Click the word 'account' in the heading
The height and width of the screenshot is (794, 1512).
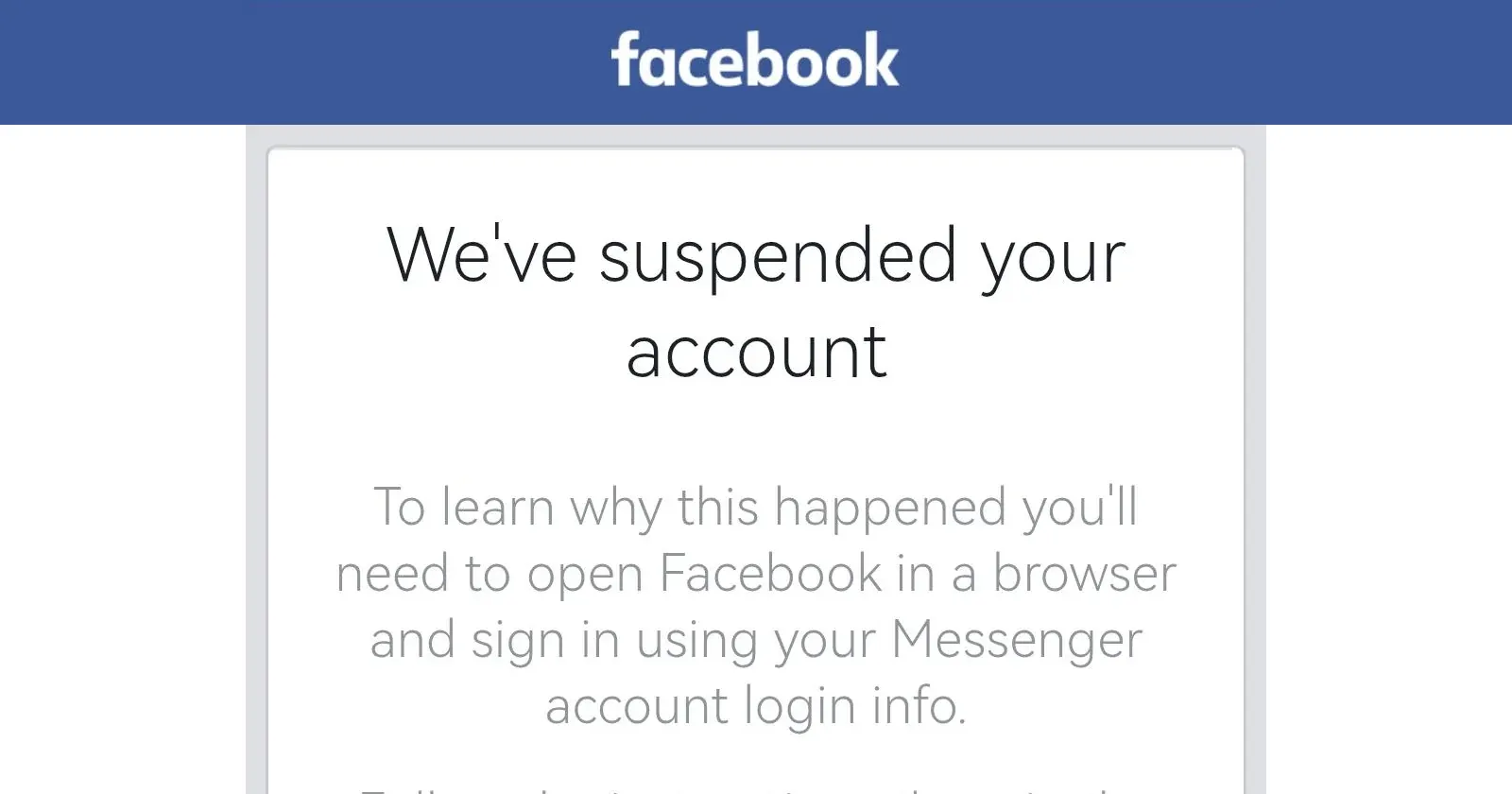point(756,353)
